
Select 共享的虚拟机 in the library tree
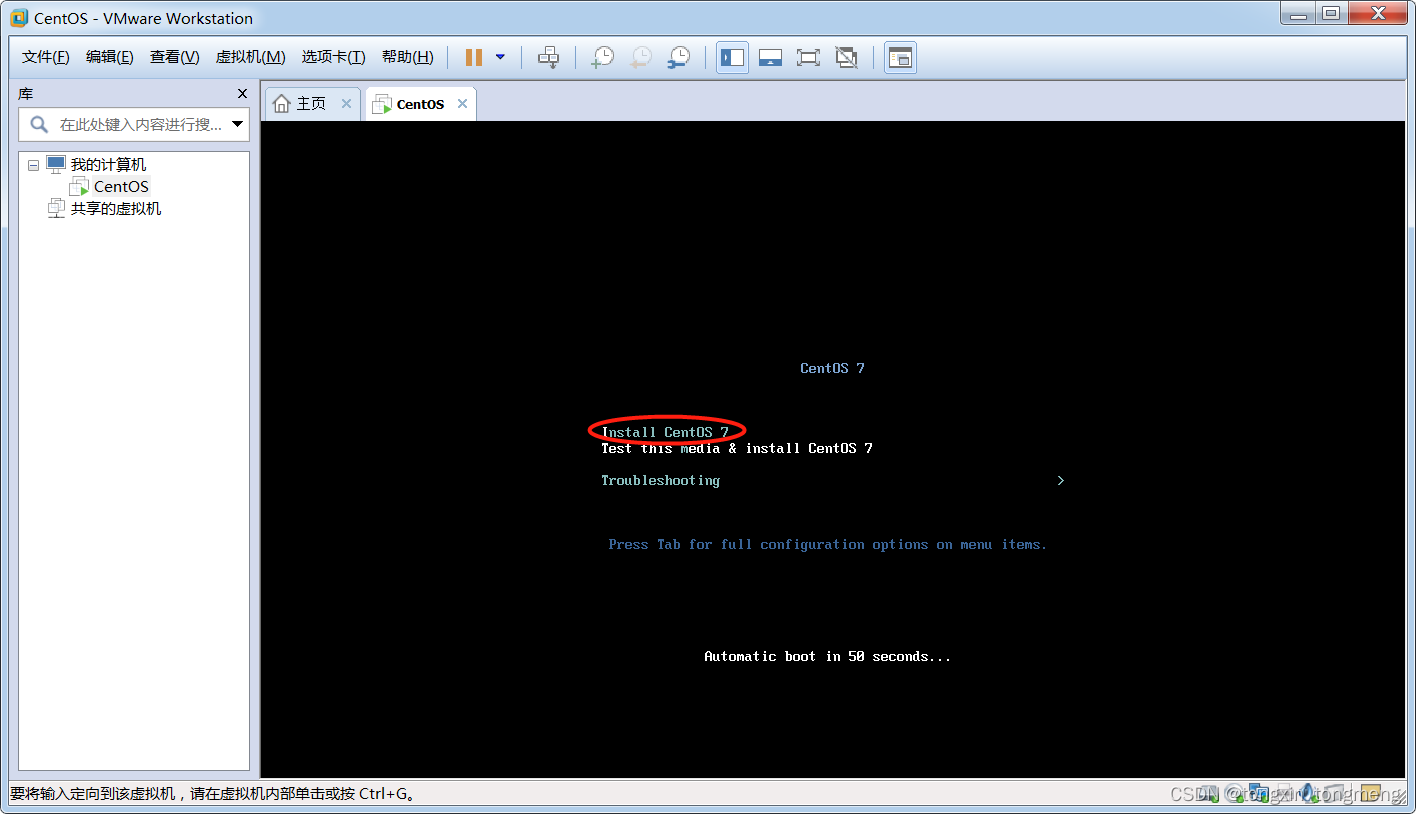(x=115, y=209)
